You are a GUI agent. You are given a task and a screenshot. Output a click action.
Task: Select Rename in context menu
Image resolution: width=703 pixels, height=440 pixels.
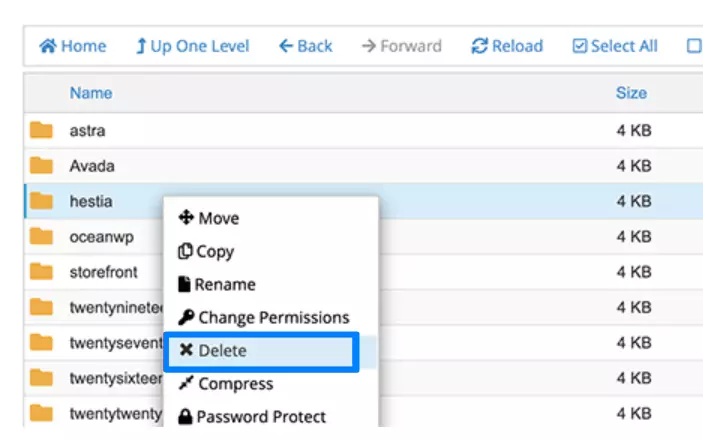click(x=216, y=285)
